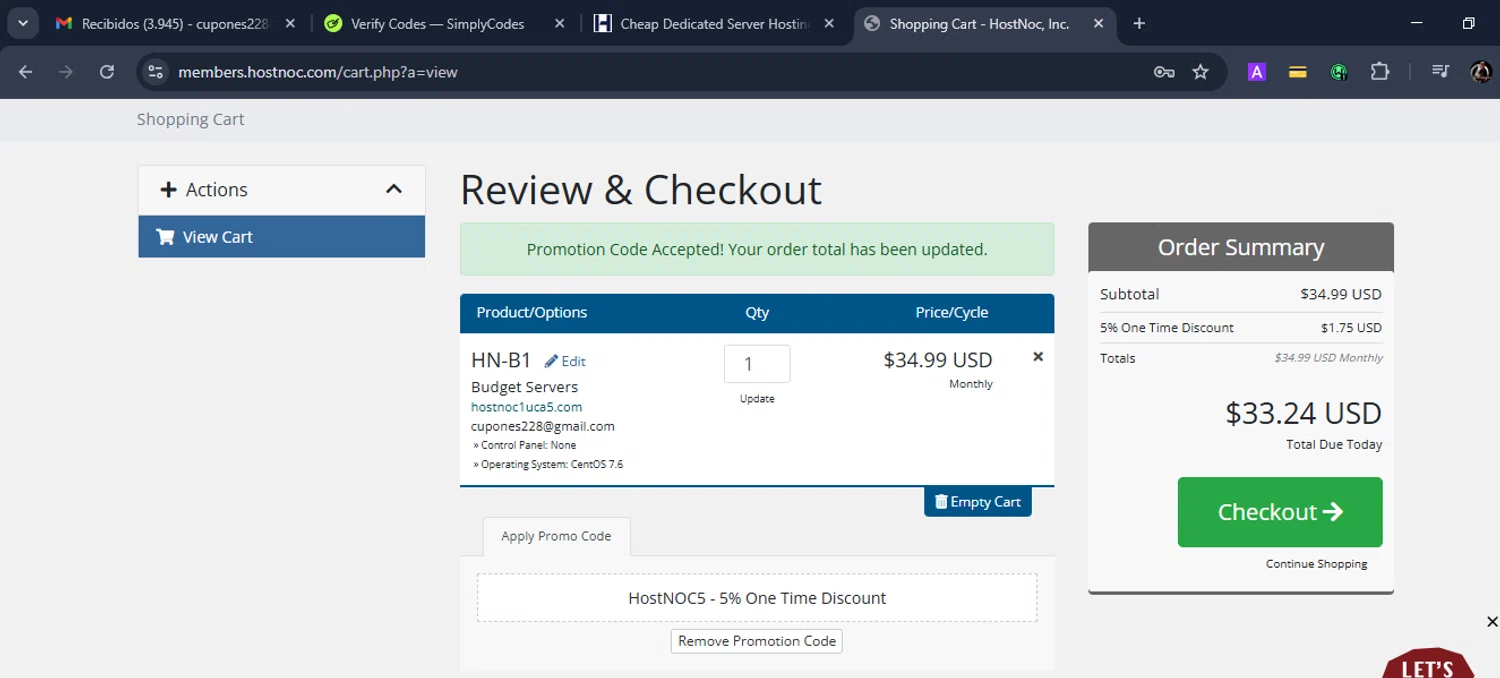Click the Price/Cycle column header
The image size is (1500, 678).
[951, 312]
